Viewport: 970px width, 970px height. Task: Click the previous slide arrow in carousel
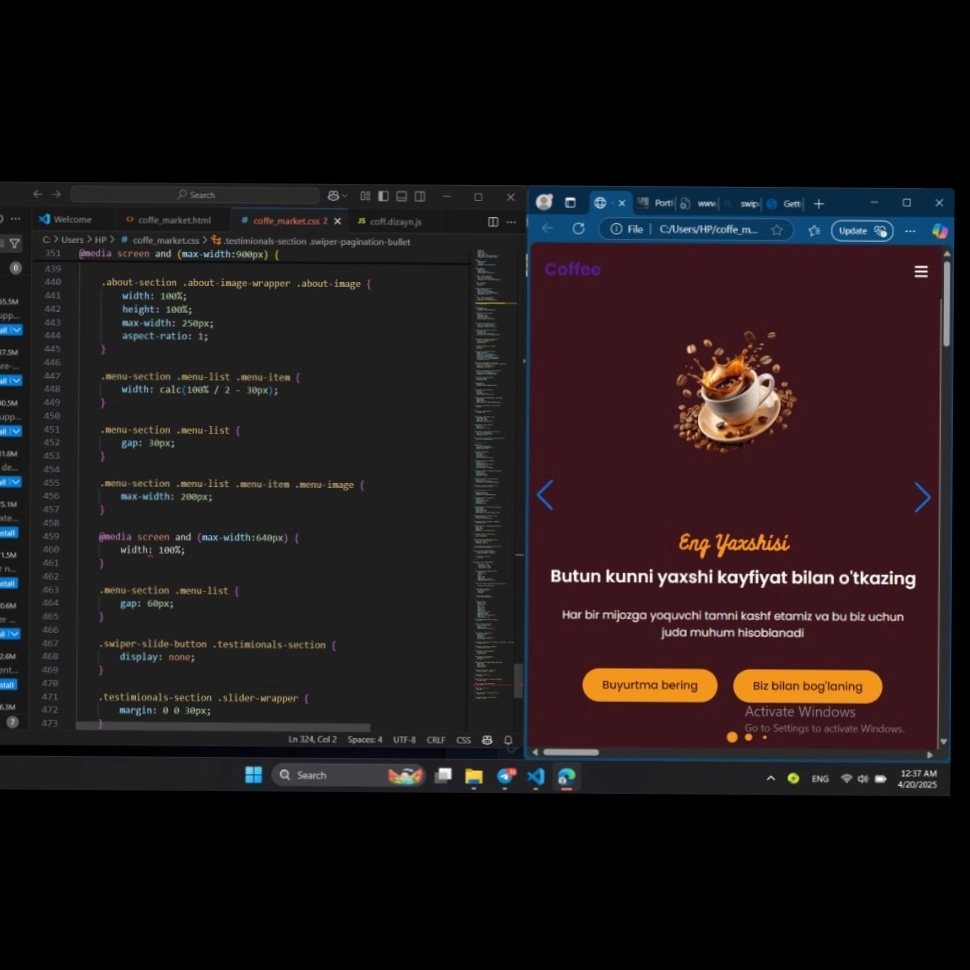click(545, 495)
